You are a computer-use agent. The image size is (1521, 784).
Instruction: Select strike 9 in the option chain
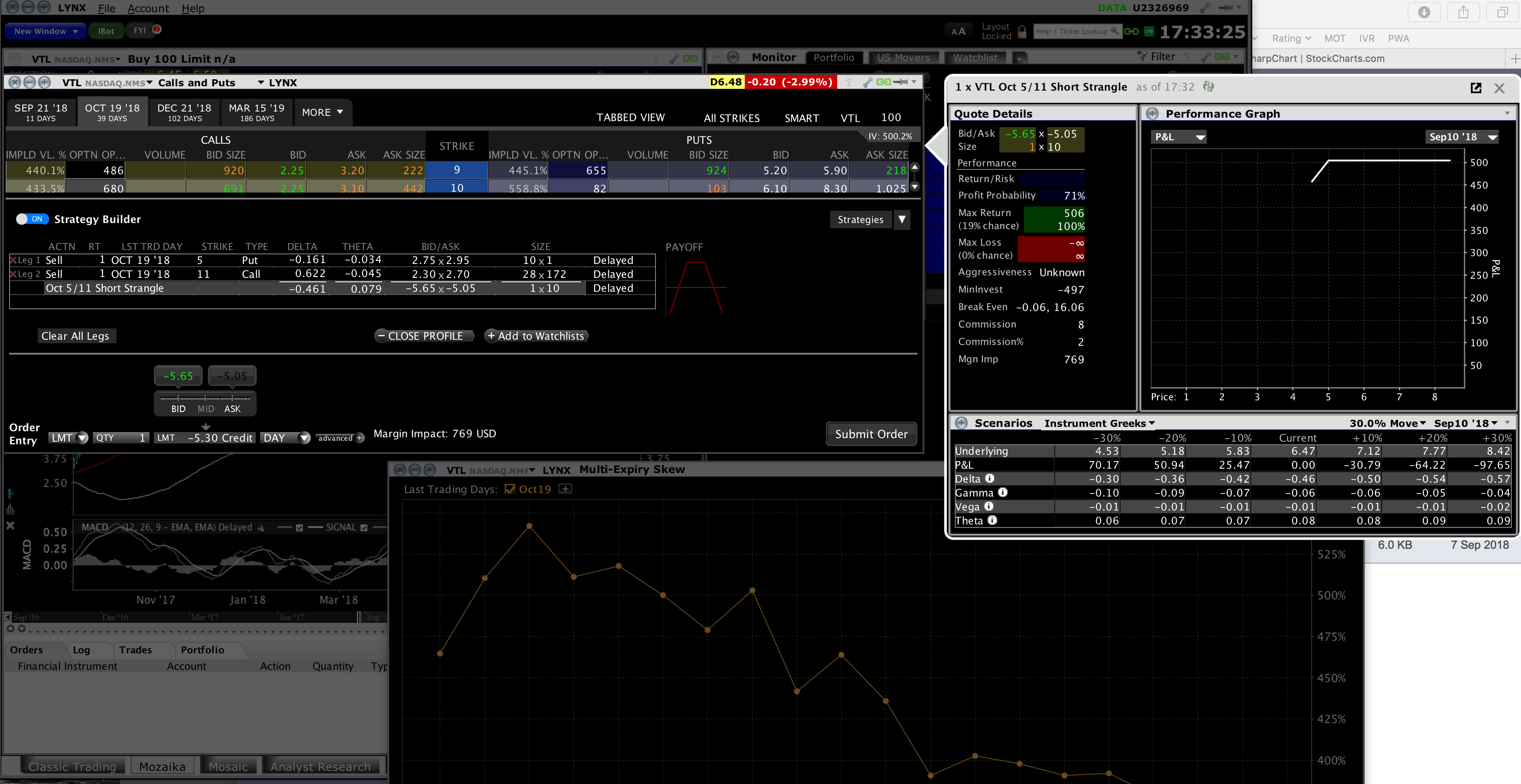tap(456, 170)
